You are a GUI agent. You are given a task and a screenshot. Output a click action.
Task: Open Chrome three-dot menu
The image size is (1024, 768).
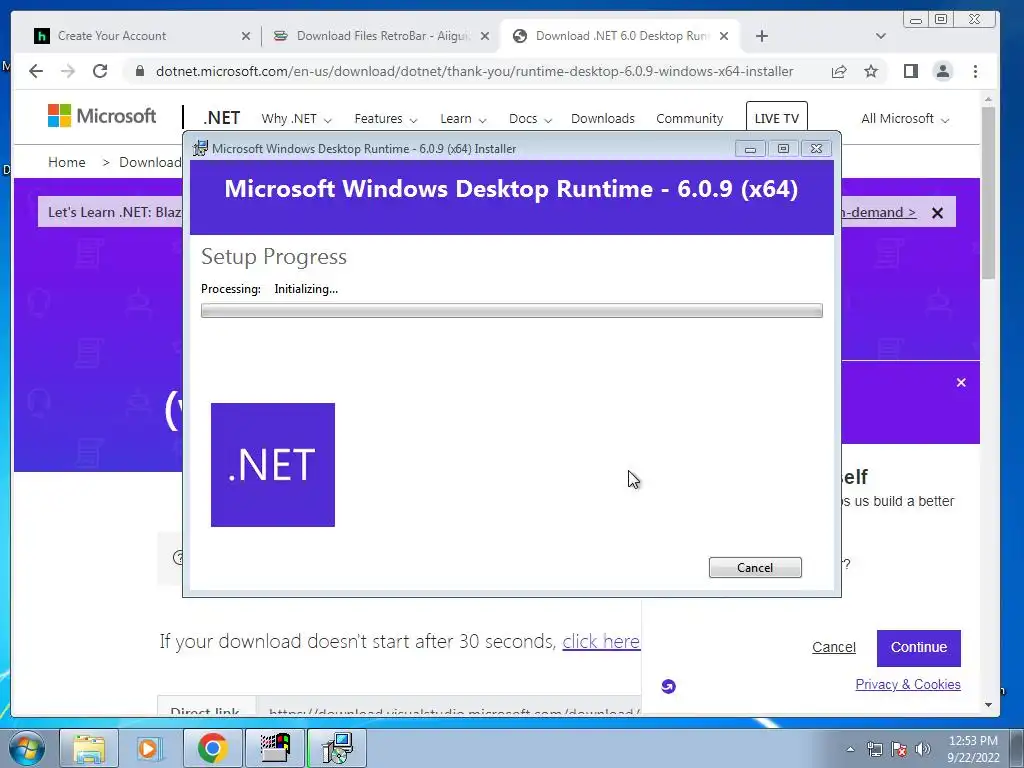coord(975,71)
